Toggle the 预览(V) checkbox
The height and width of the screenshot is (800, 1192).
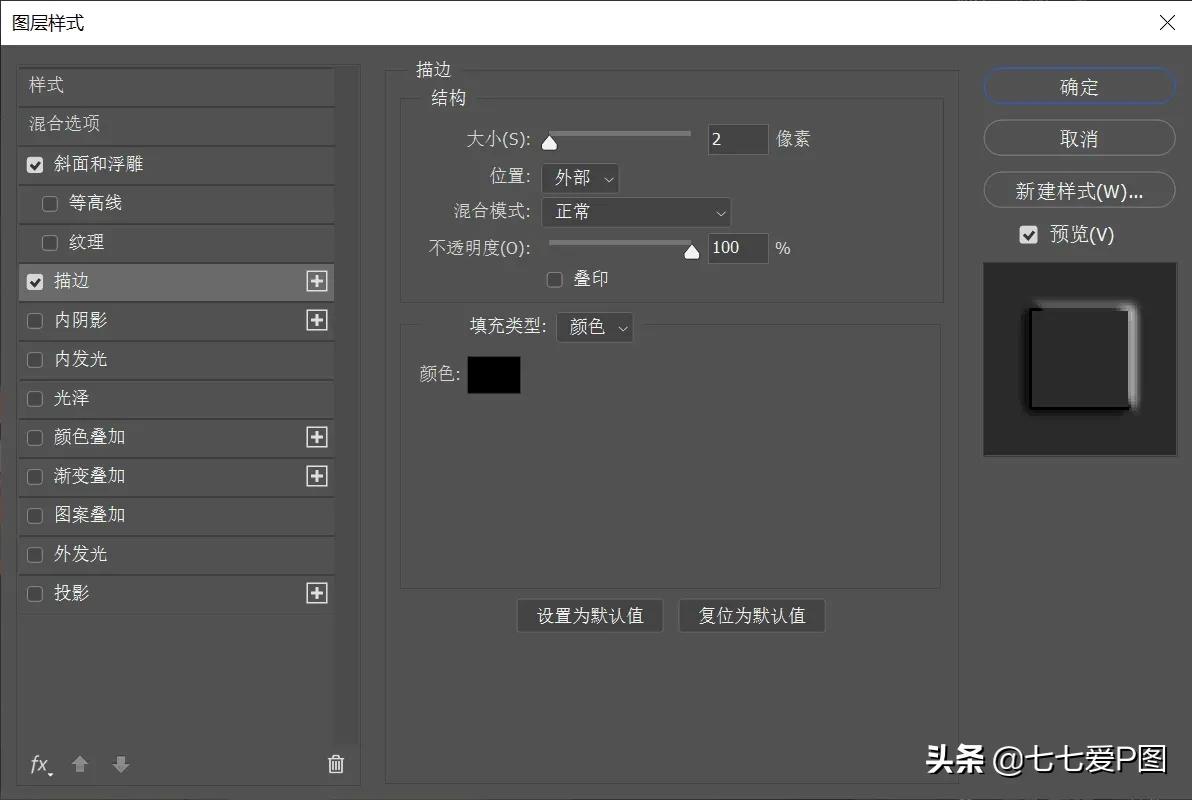click(1029, 235)
